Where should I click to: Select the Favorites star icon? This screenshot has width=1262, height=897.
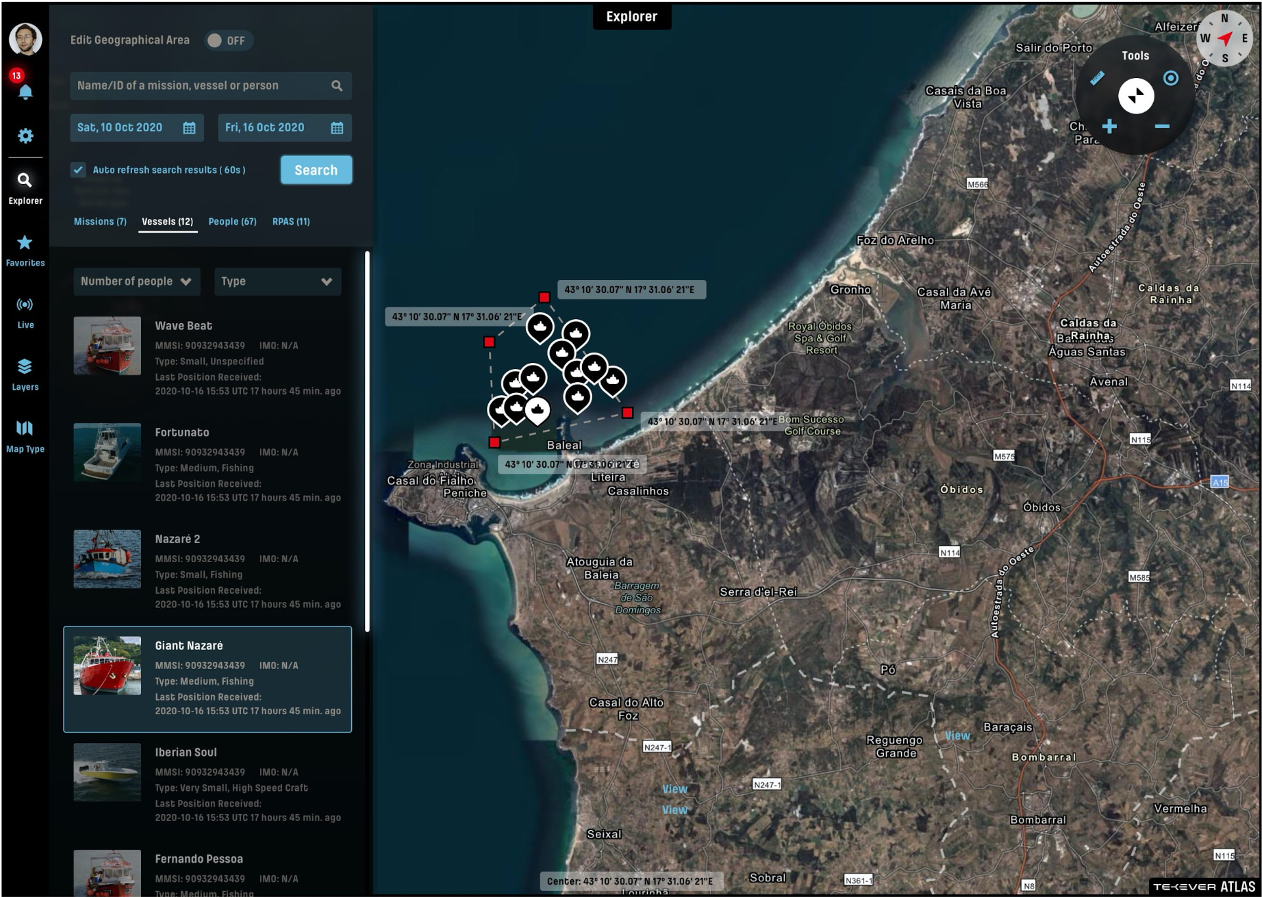pos(25,245)
